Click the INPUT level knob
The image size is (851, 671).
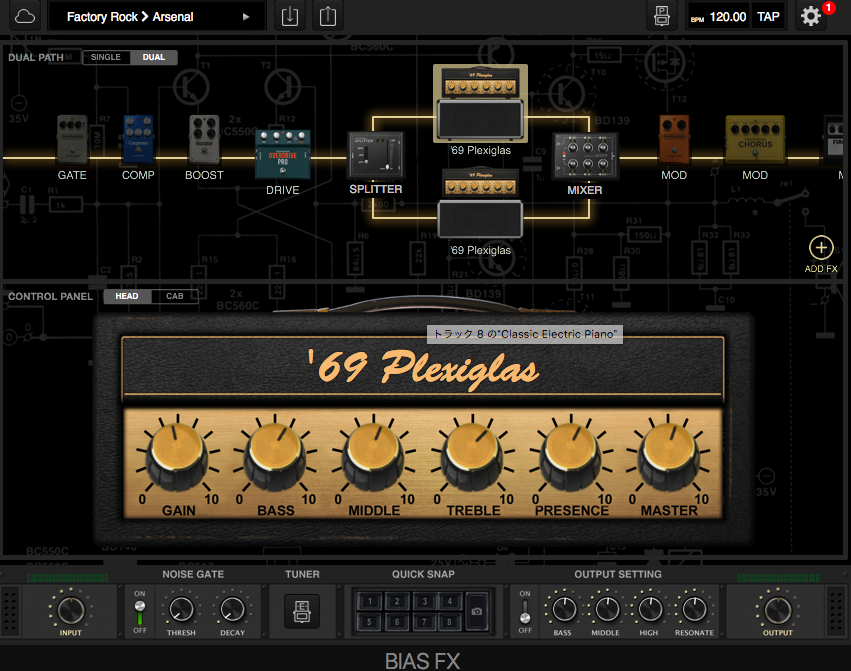(71, 610)
